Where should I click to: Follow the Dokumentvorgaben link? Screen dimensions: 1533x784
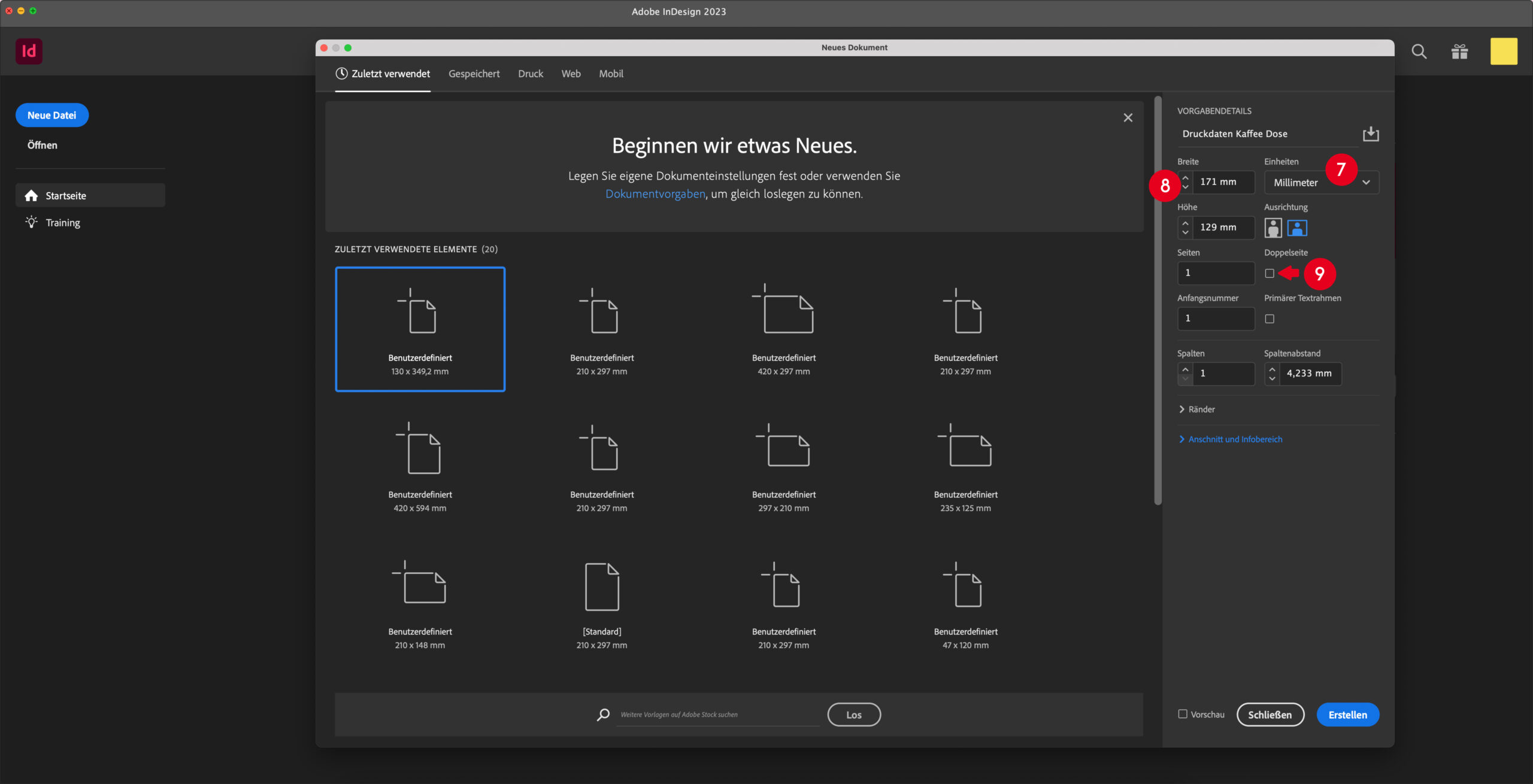[x=655, y=194]
